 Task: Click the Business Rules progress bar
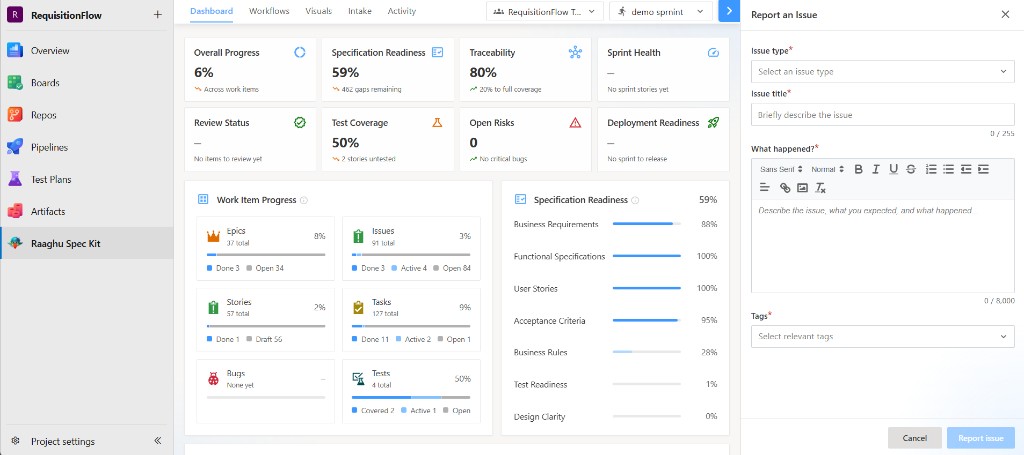pos(647,353)
